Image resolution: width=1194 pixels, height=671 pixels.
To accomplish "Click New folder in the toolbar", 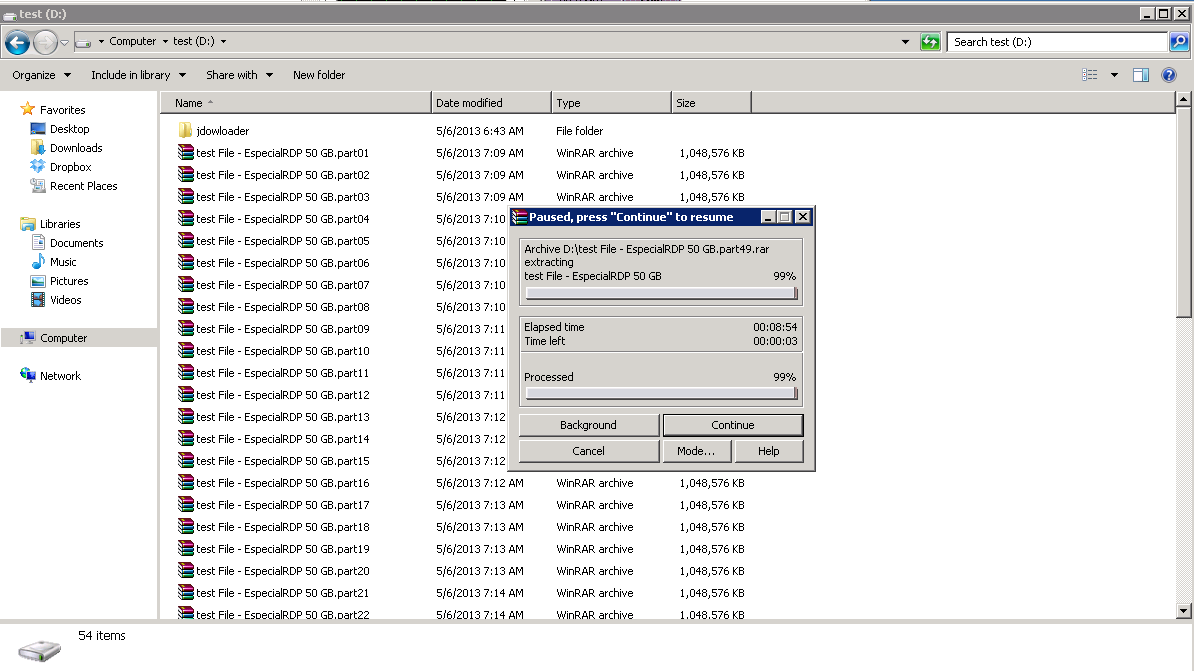I will click(319, 75).
